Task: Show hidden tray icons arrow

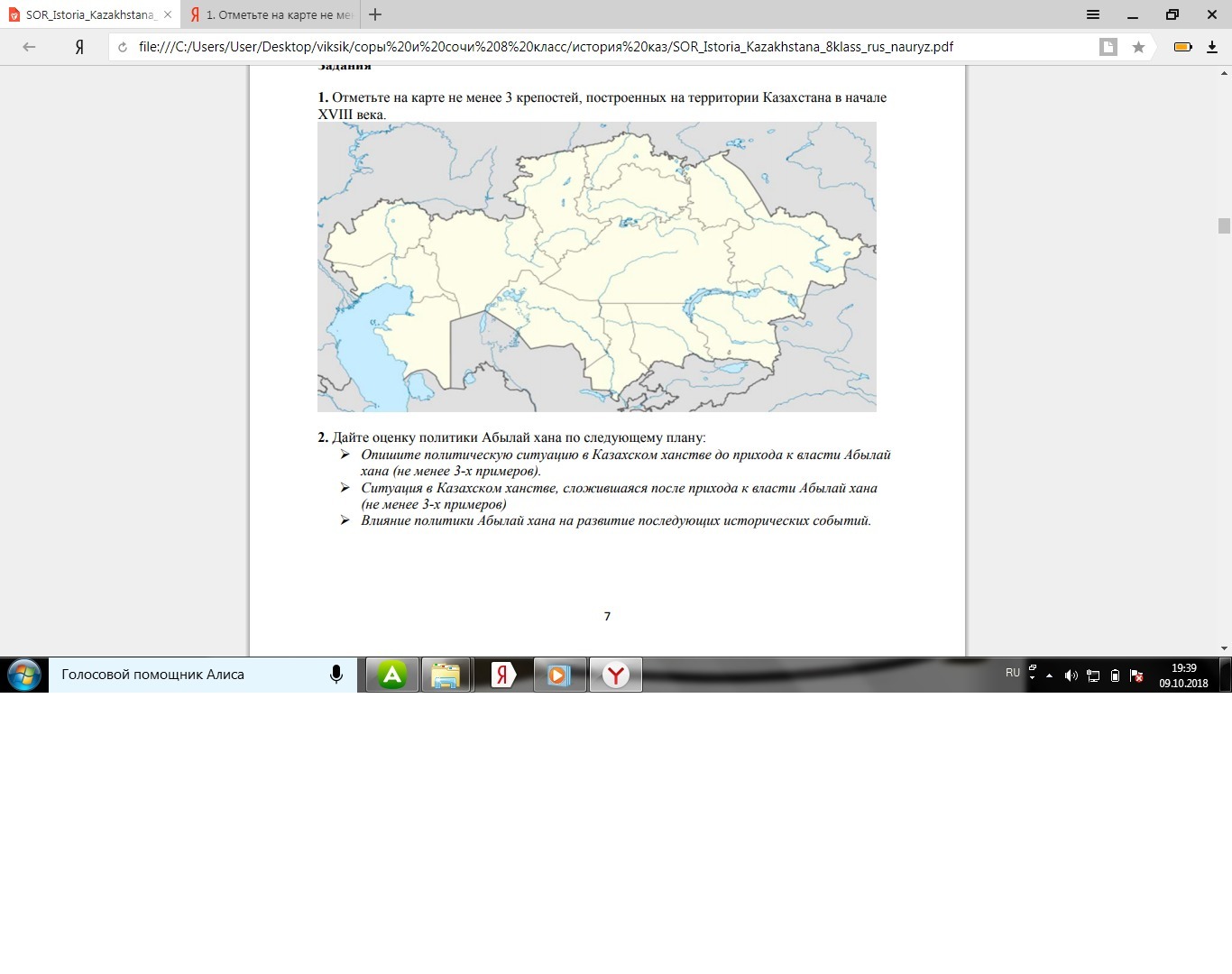Action: (1049, 675)
